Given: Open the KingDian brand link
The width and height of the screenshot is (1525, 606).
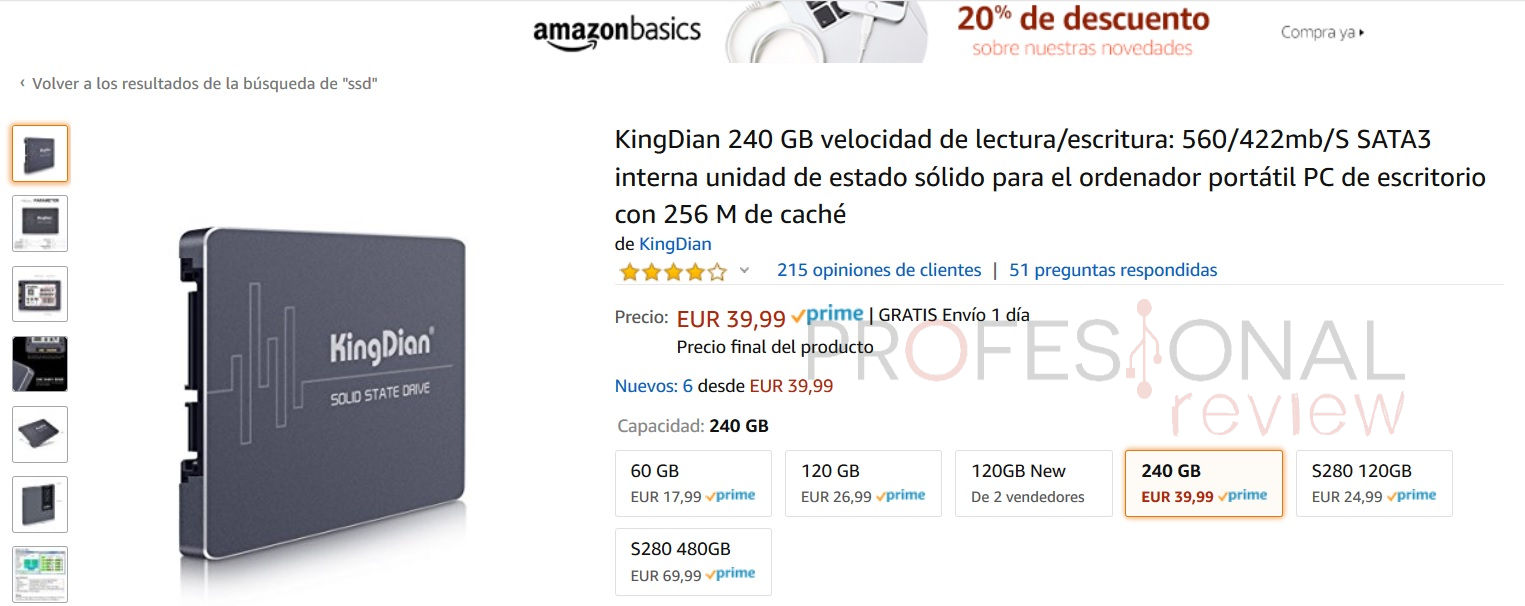Looking at the screenshot, I should coord(675,244).
